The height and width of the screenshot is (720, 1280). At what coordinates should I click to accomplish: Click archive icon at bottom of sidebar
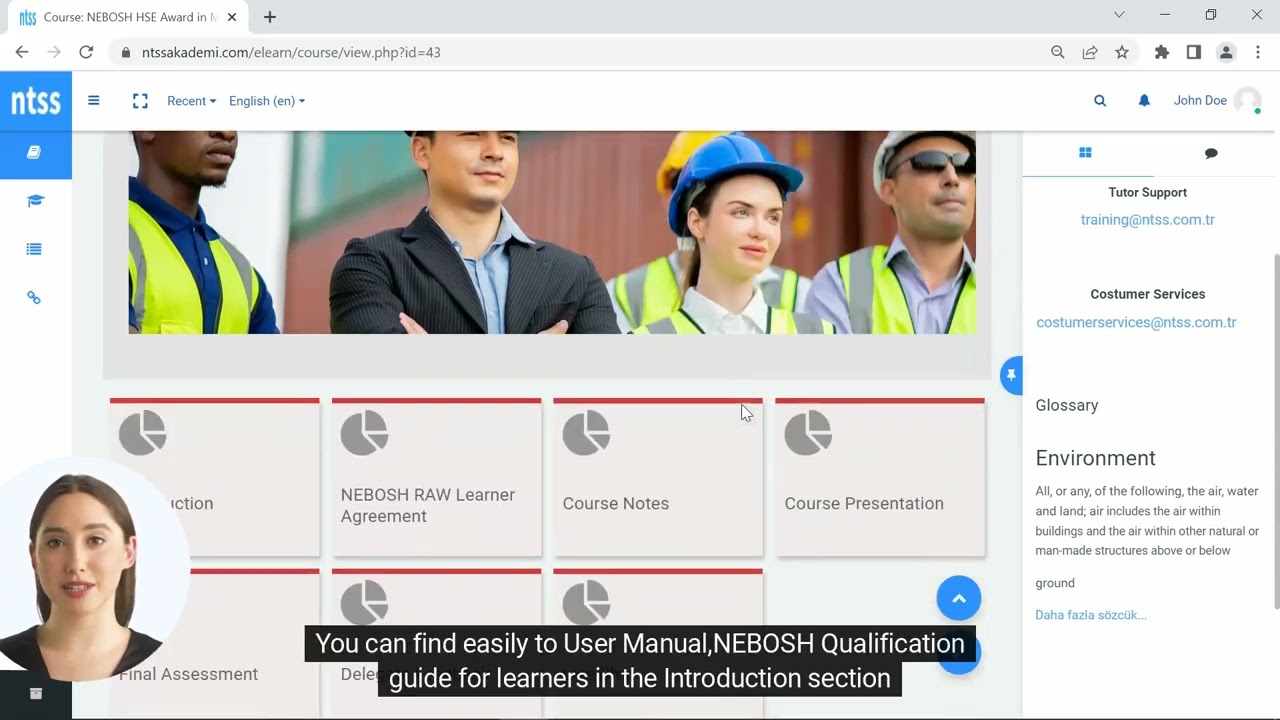point(36,693)
